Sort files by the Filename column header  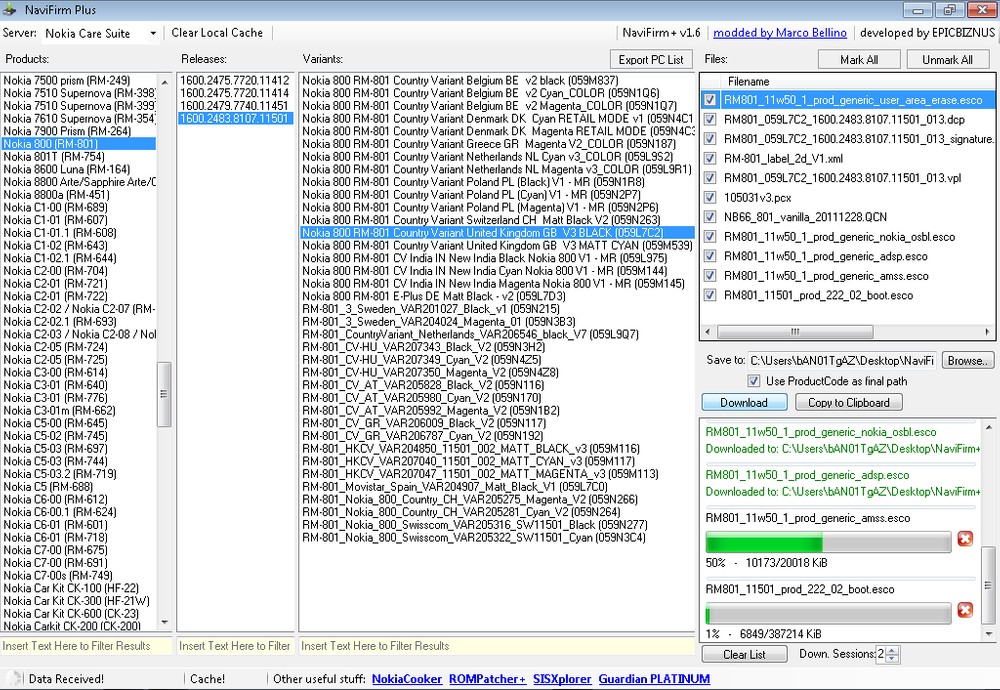[x=748, y=82]
